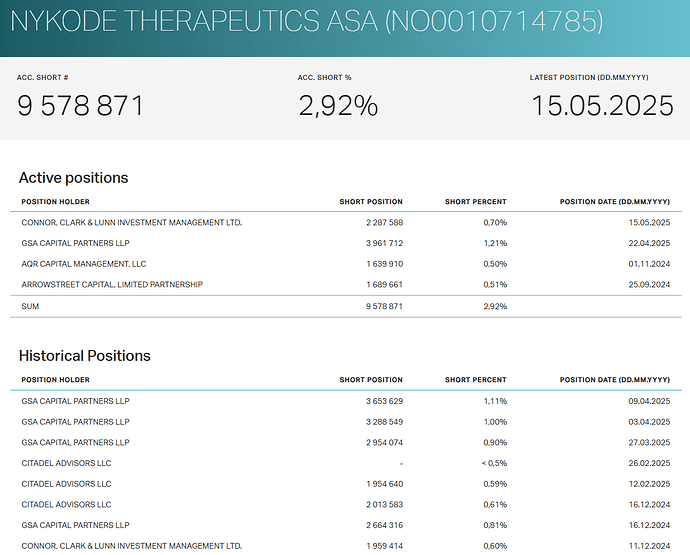Click the 0,50% short percent cell

pyautogui.click(x=495, y=264)
